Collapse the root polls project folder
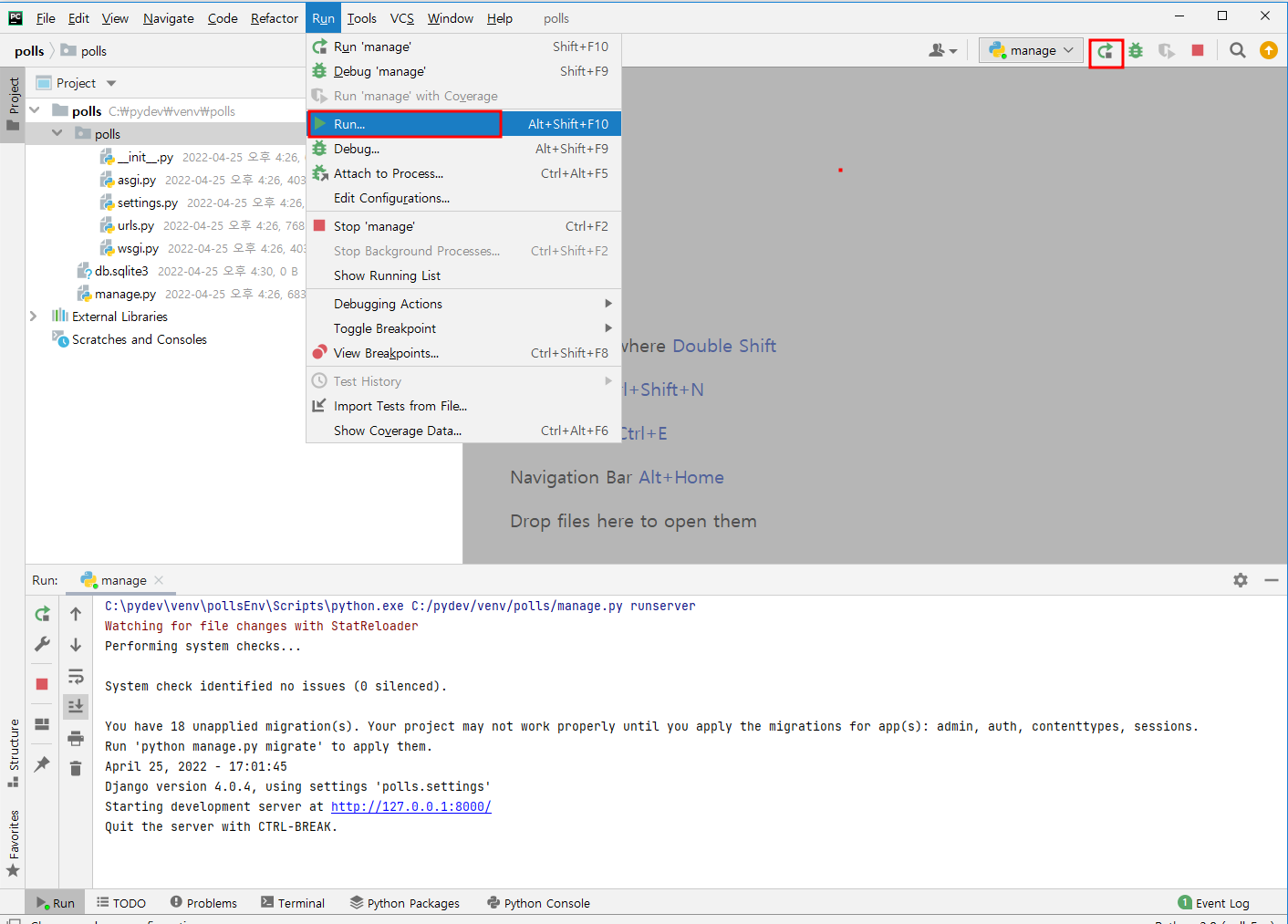Screen dimensions: 1288x924 [x=35, y=110]
